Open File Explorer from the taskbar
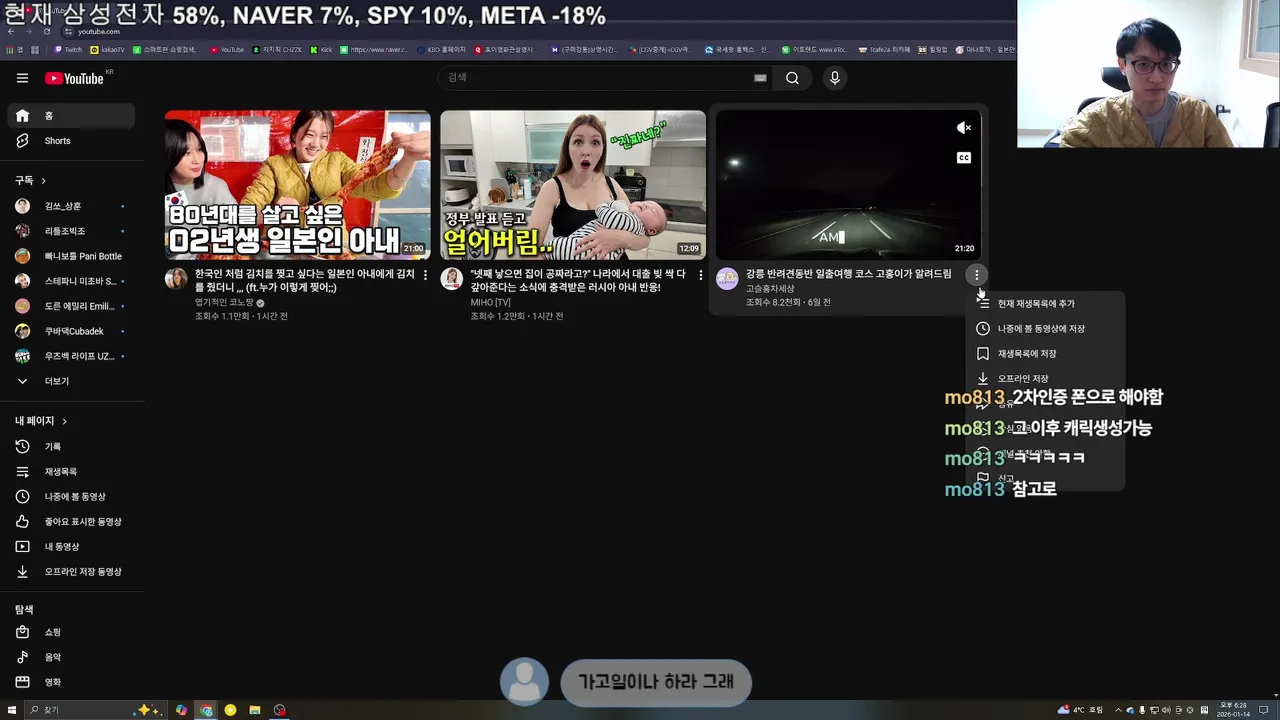Screen dimensions: 1280x720 [255, 710]
